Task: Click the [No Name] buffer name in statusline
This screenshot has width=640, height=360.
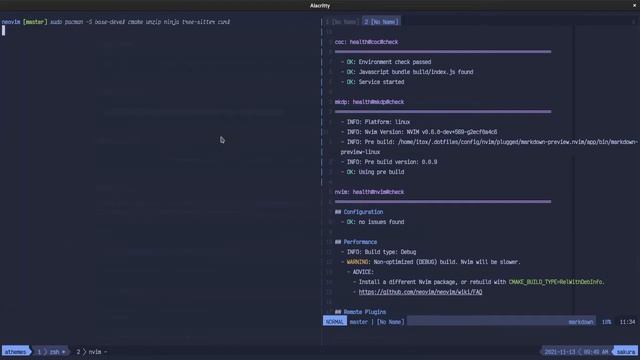Action: [390, 322]
